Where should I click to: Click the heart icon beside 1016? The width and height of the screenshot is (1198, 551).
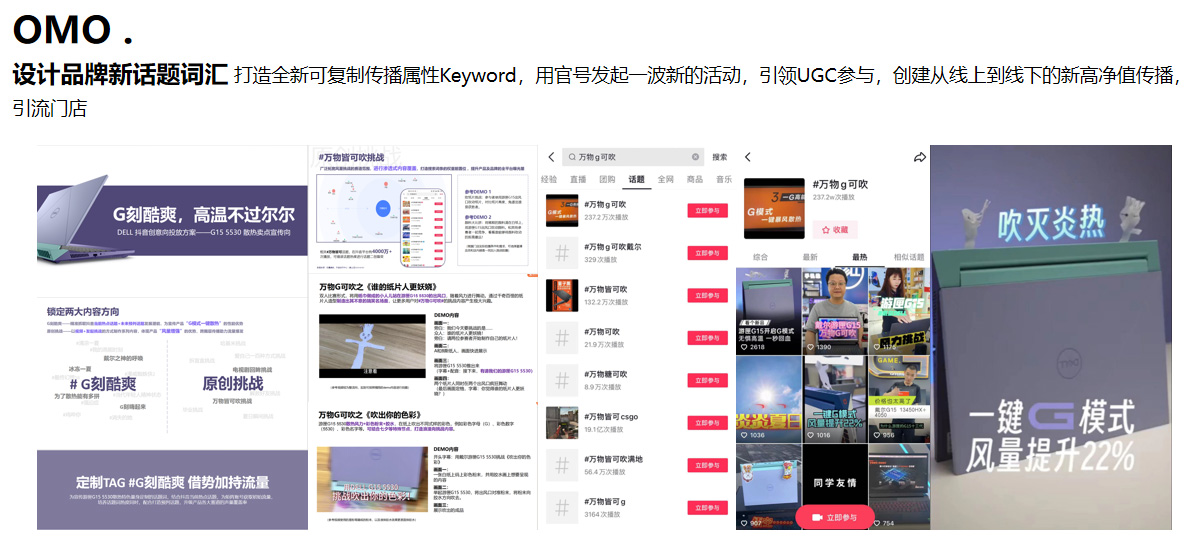pos(811,435)
